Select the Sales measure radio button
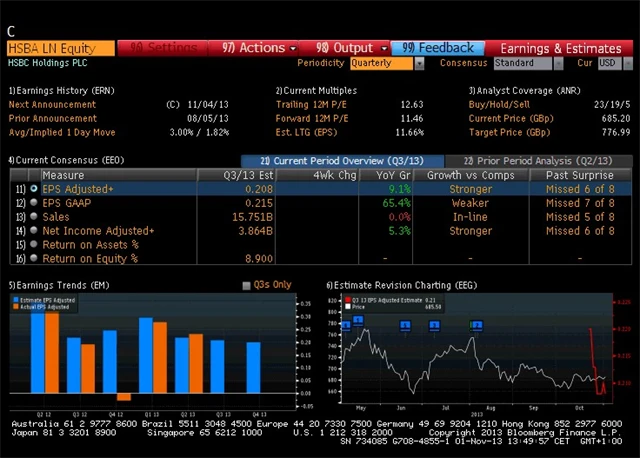 [34, 216]
